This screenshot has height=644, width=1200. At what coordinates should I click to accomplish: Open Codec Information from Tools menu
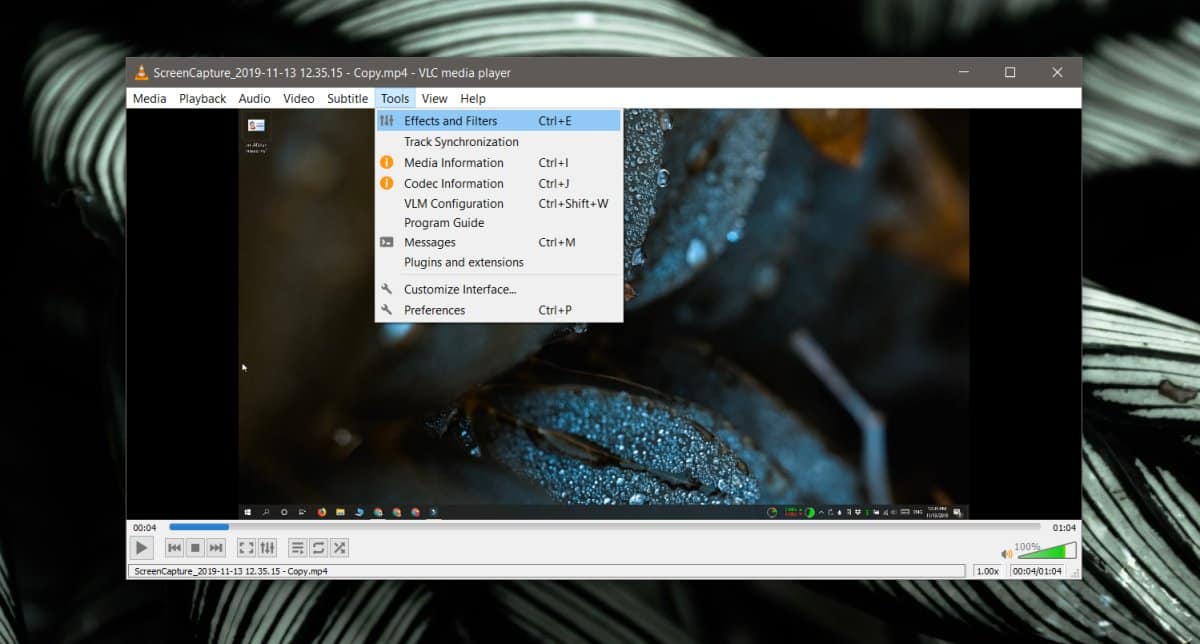point(453,183)
